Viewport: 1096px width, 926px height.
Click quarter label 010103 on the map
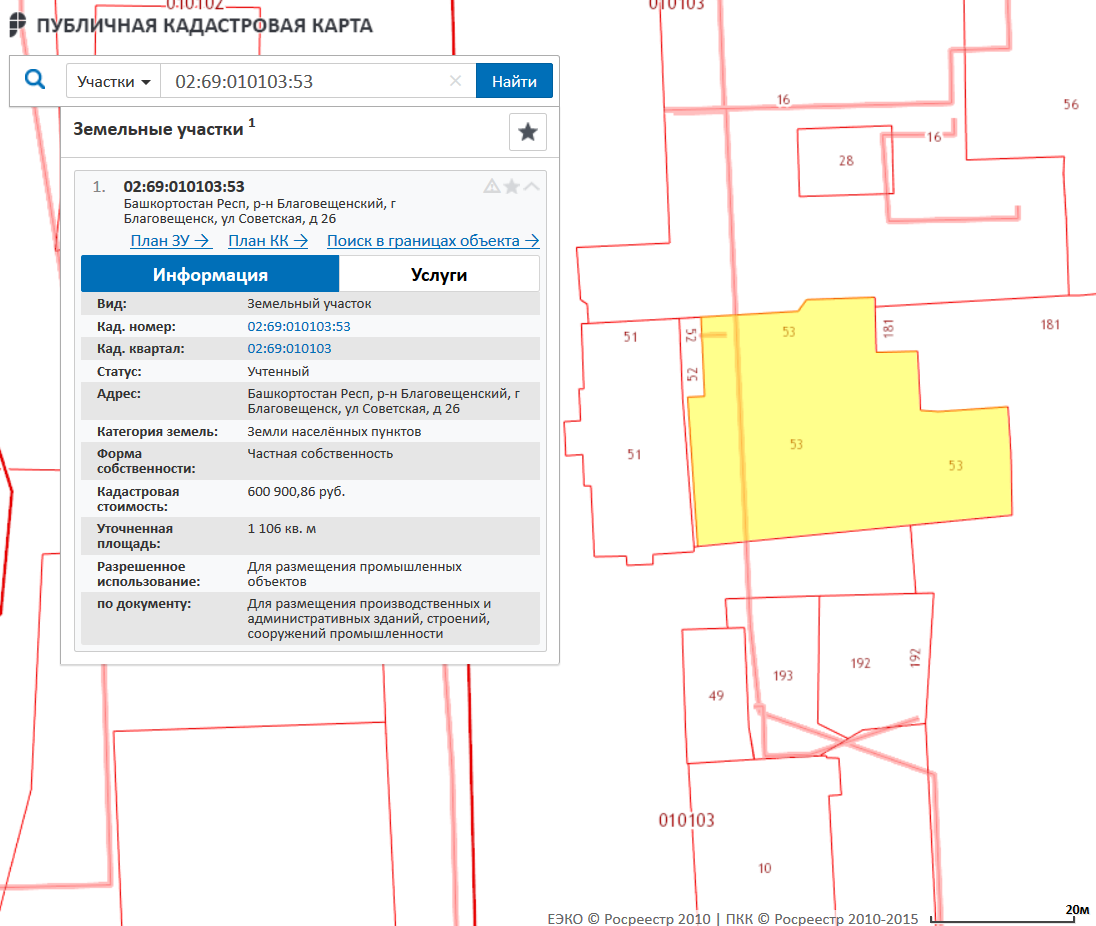(x=686, y=820)
